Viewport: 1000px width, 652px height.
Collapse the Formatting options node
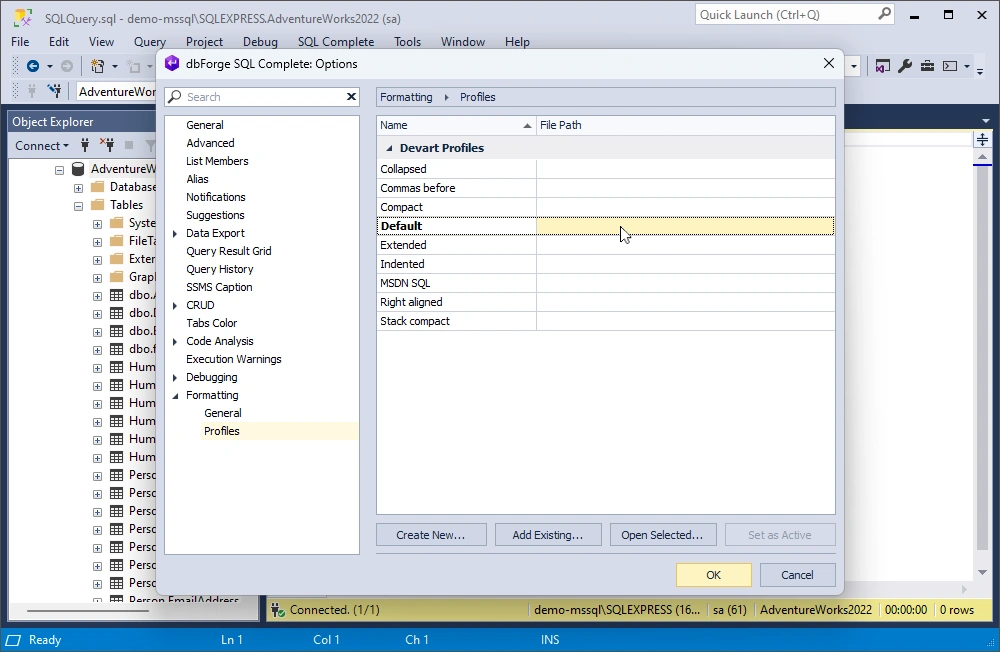point(175,395)
